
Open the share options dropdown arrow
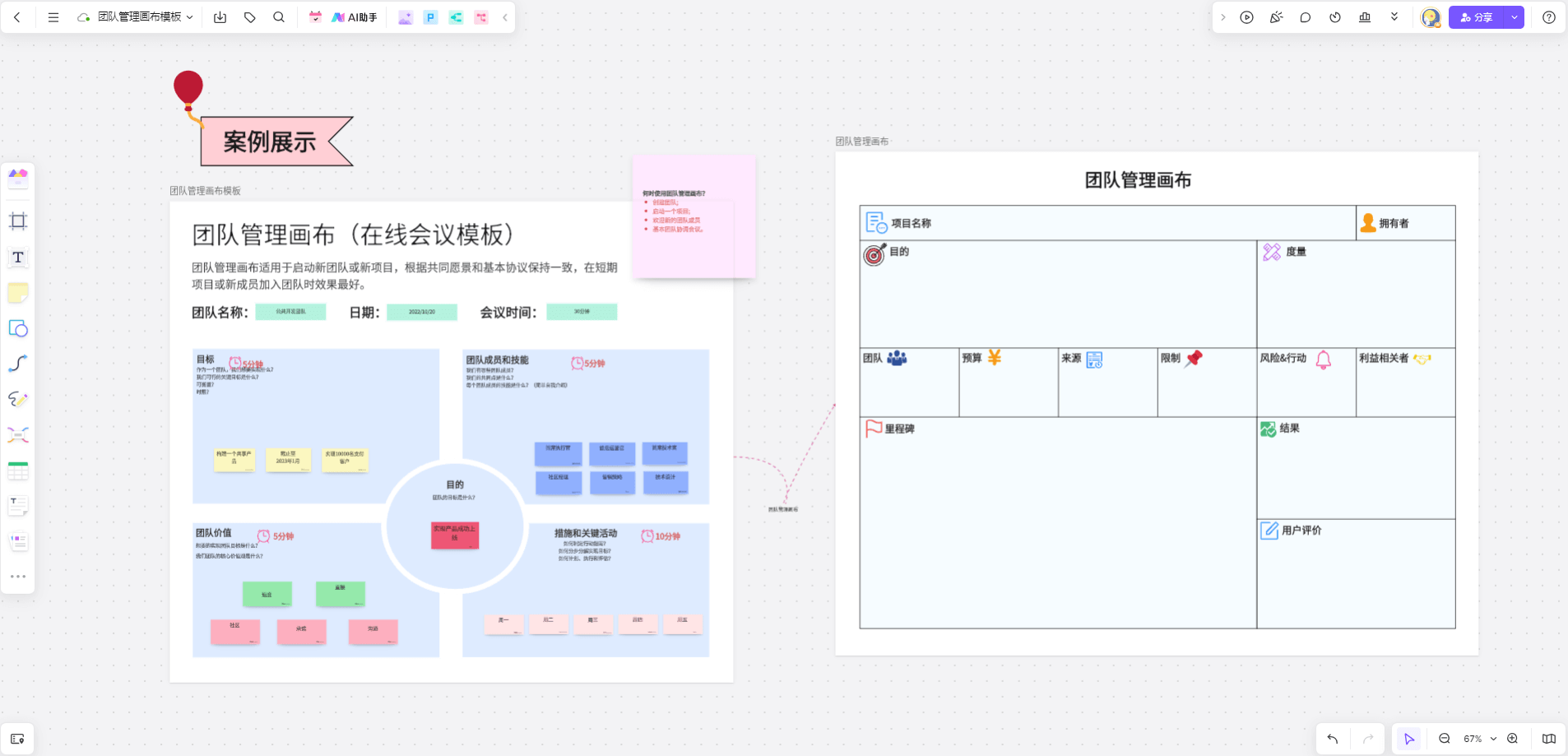(1515, 17)
